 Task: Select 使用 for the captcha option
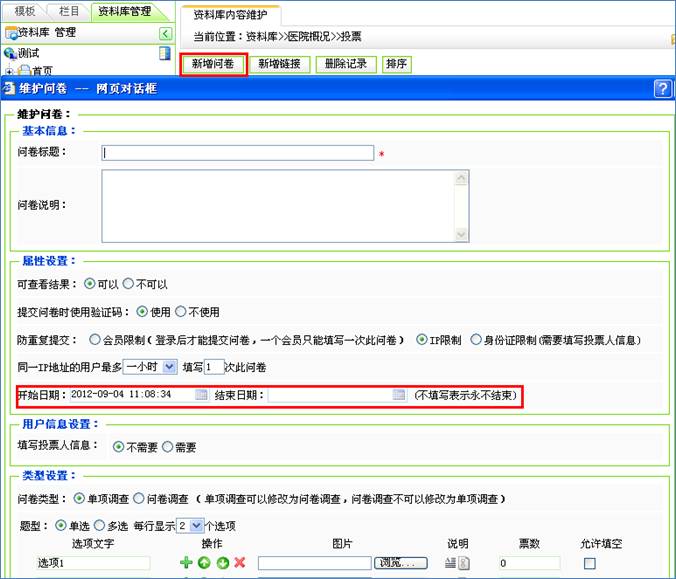pos(142,311)
